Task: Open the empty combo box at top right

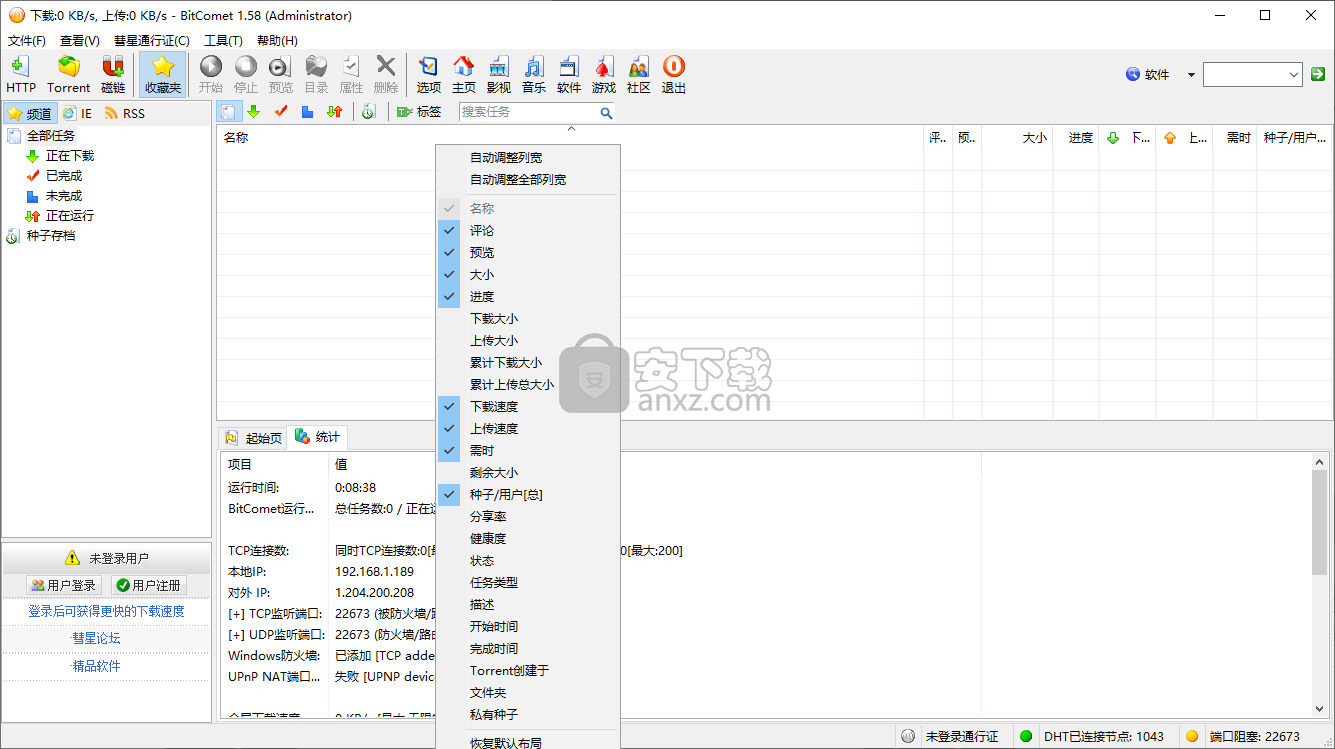Action: pos(1252,74)
